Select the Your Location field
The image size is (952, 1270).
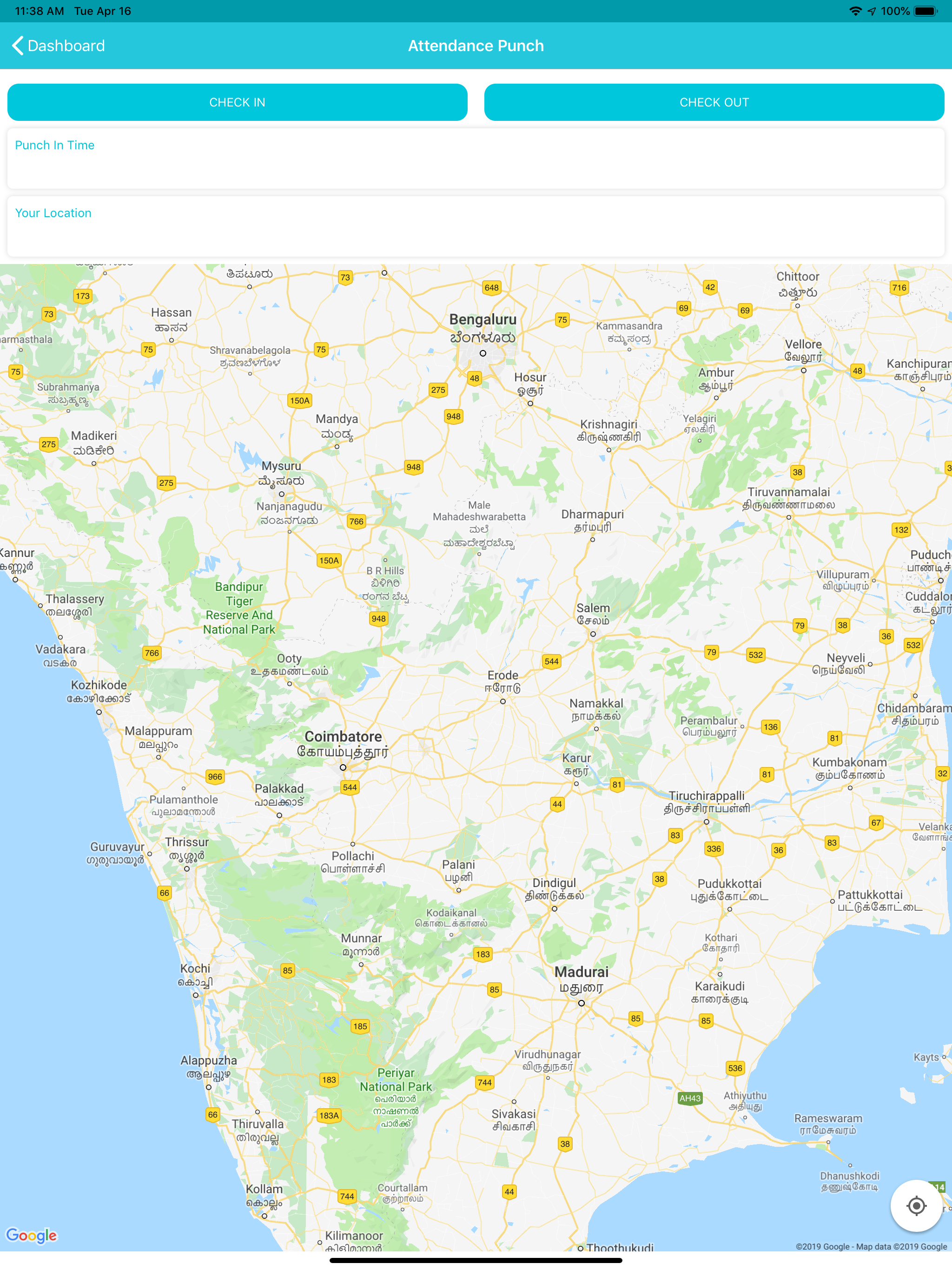(x=476, y=226)
